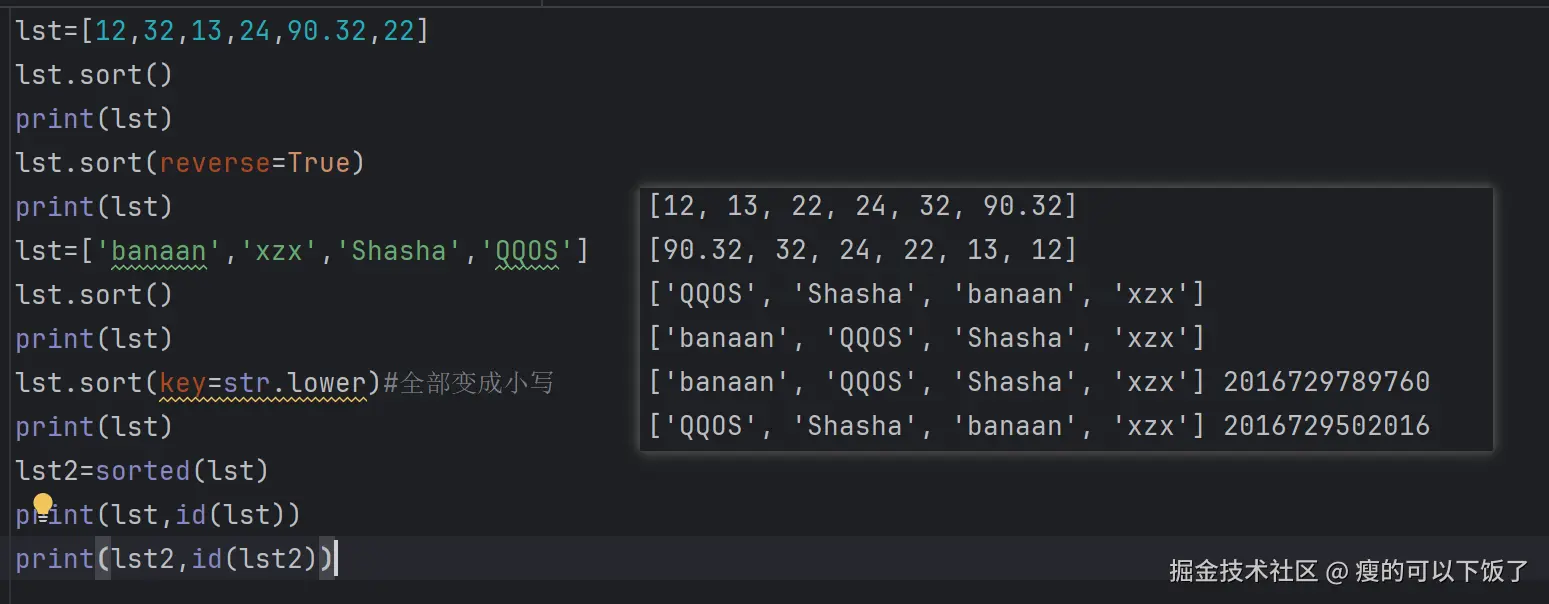1549x604 pixels.
Task: Click the print(lst,id(lst)) line
Action: coord(158,515)
